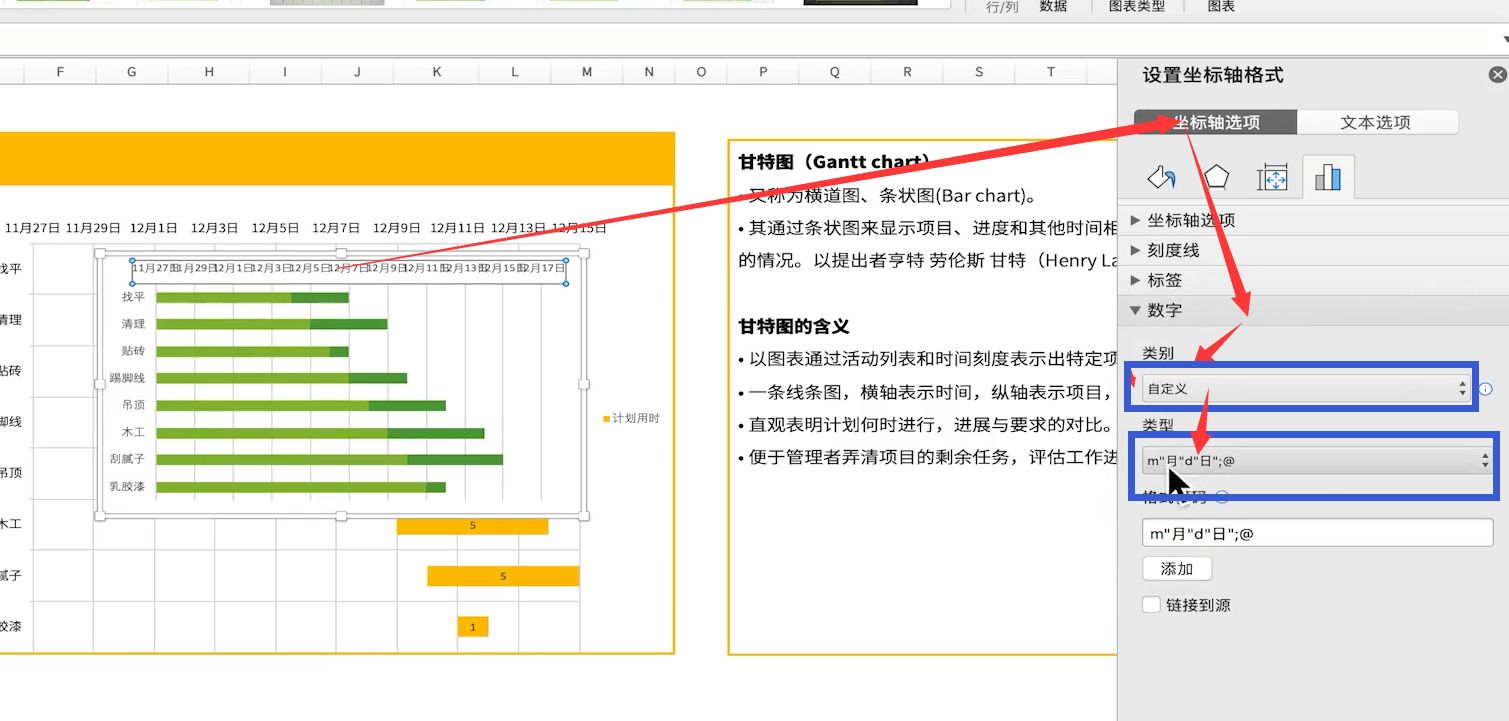Click the 吊顶 category label in chart
Viewport: 1509px width, 721px height.
(133, 405)
